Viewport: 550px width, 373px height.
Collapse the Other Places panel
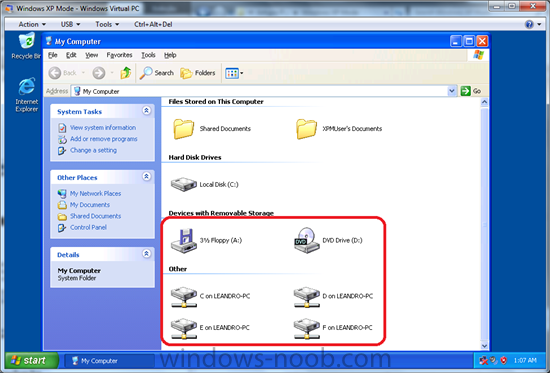147,176
